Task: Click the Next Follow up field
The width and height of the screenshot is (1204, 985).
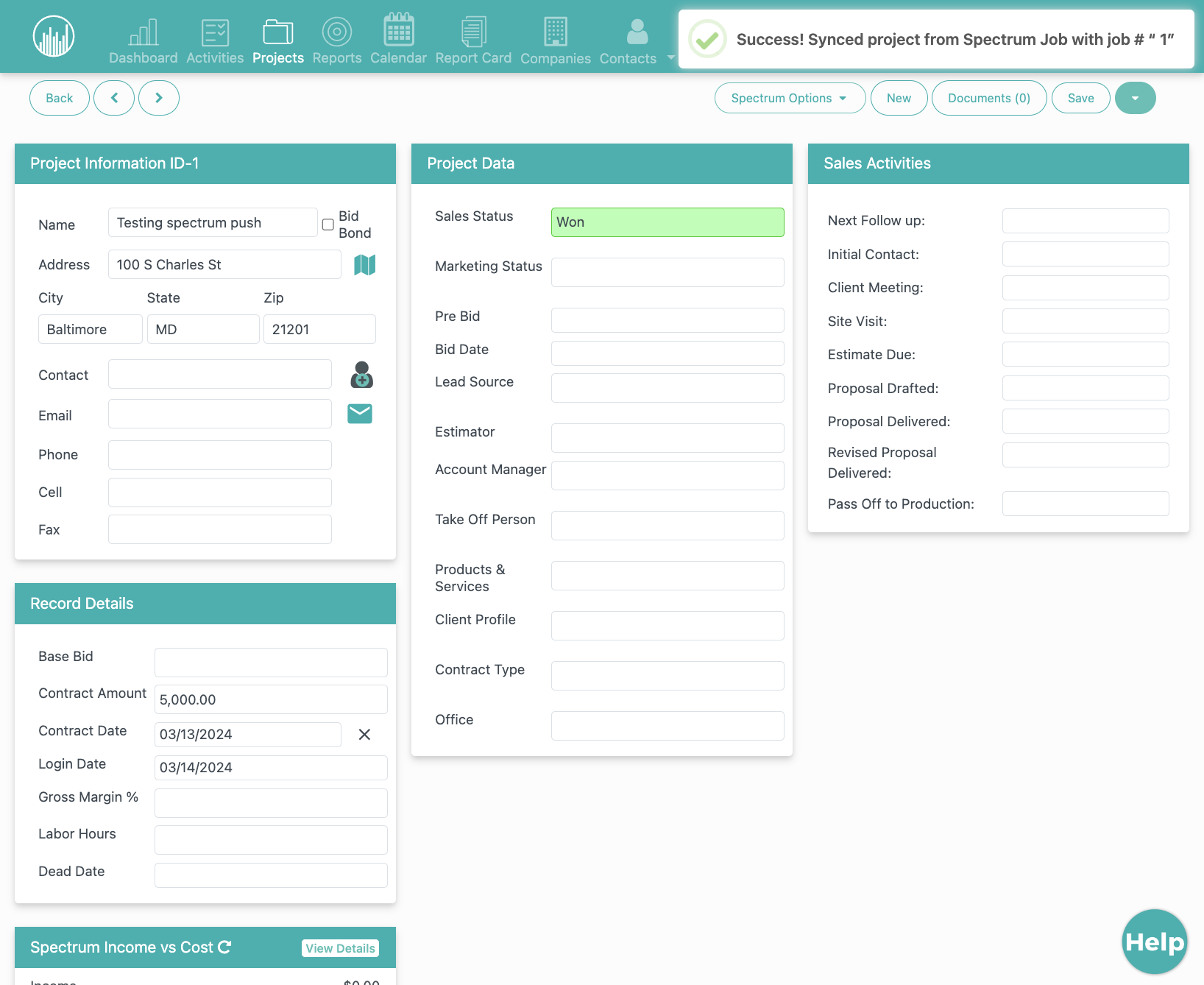Action: pyautogui.click(x=1086, y=221)
